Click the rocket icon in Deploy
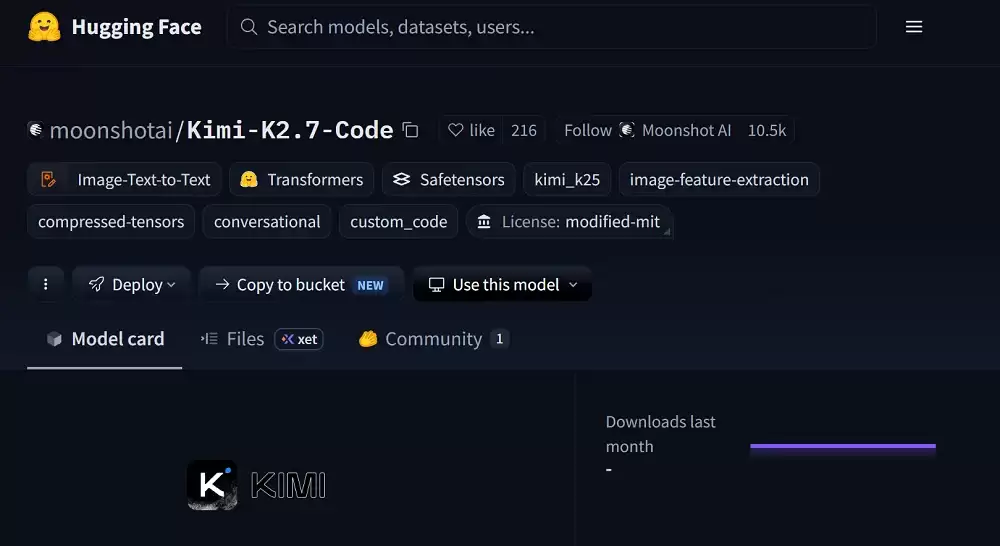The image size is (1000, 546). tap(96, 284)
